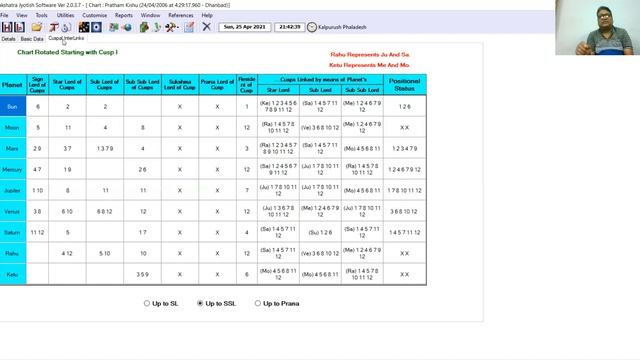The height and width of the screenshot is (360, 640).
Task: Click 'Ketu Represents Me And Mo' text
Action: pyautogui.click(x=369, y=65)
